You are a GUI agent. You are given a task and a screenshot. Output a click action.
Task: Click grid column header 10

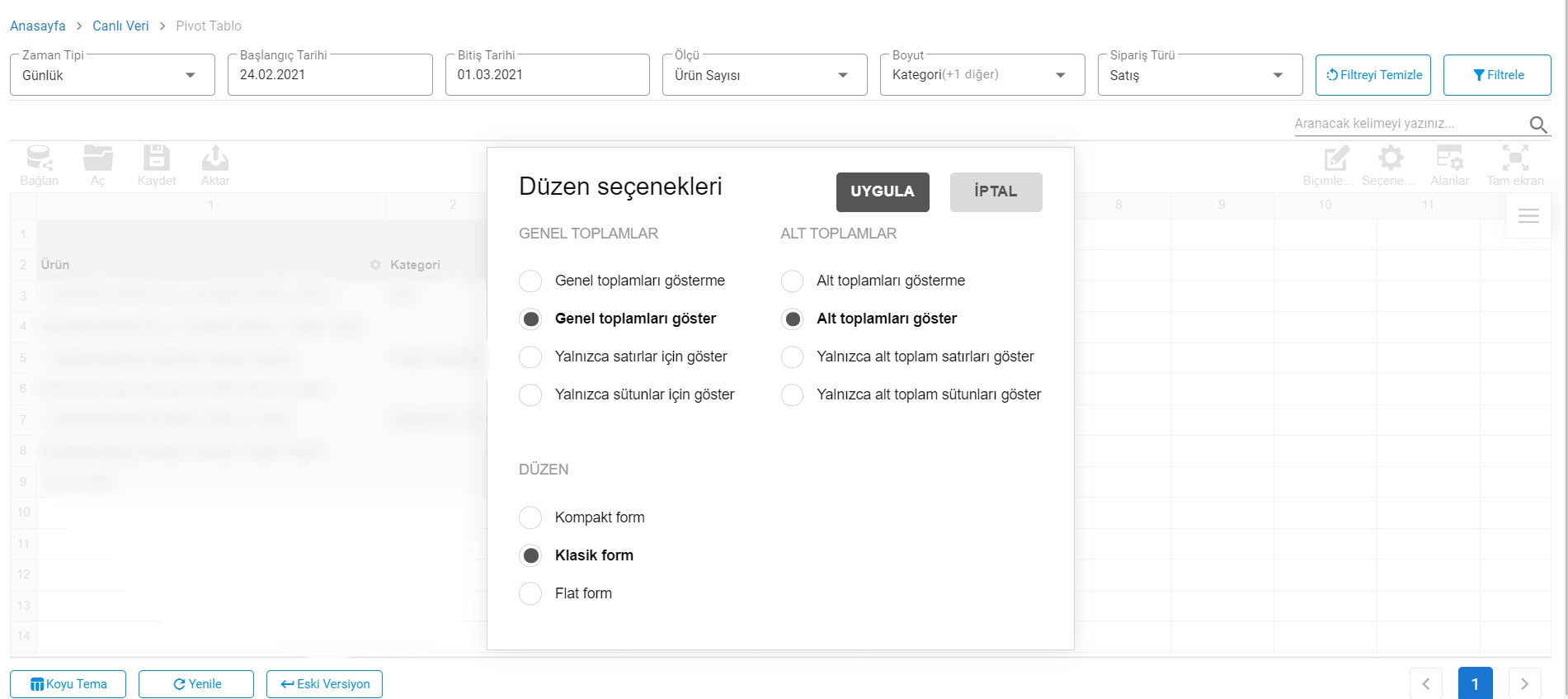1325,205
